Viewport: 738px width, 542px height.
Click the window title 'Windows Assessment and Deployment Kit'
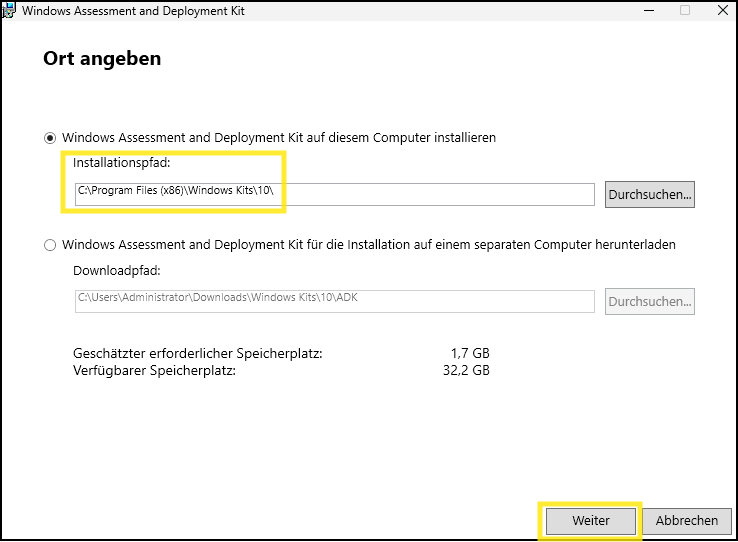click(x=133, y=11)
